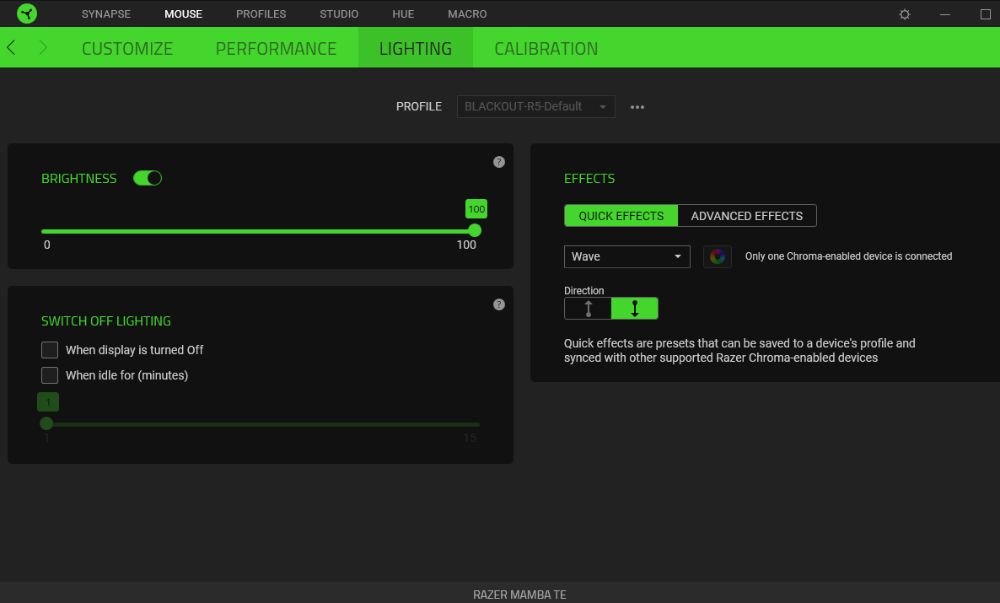Maximize the Razer Synapse window

(x=985, y=14)
